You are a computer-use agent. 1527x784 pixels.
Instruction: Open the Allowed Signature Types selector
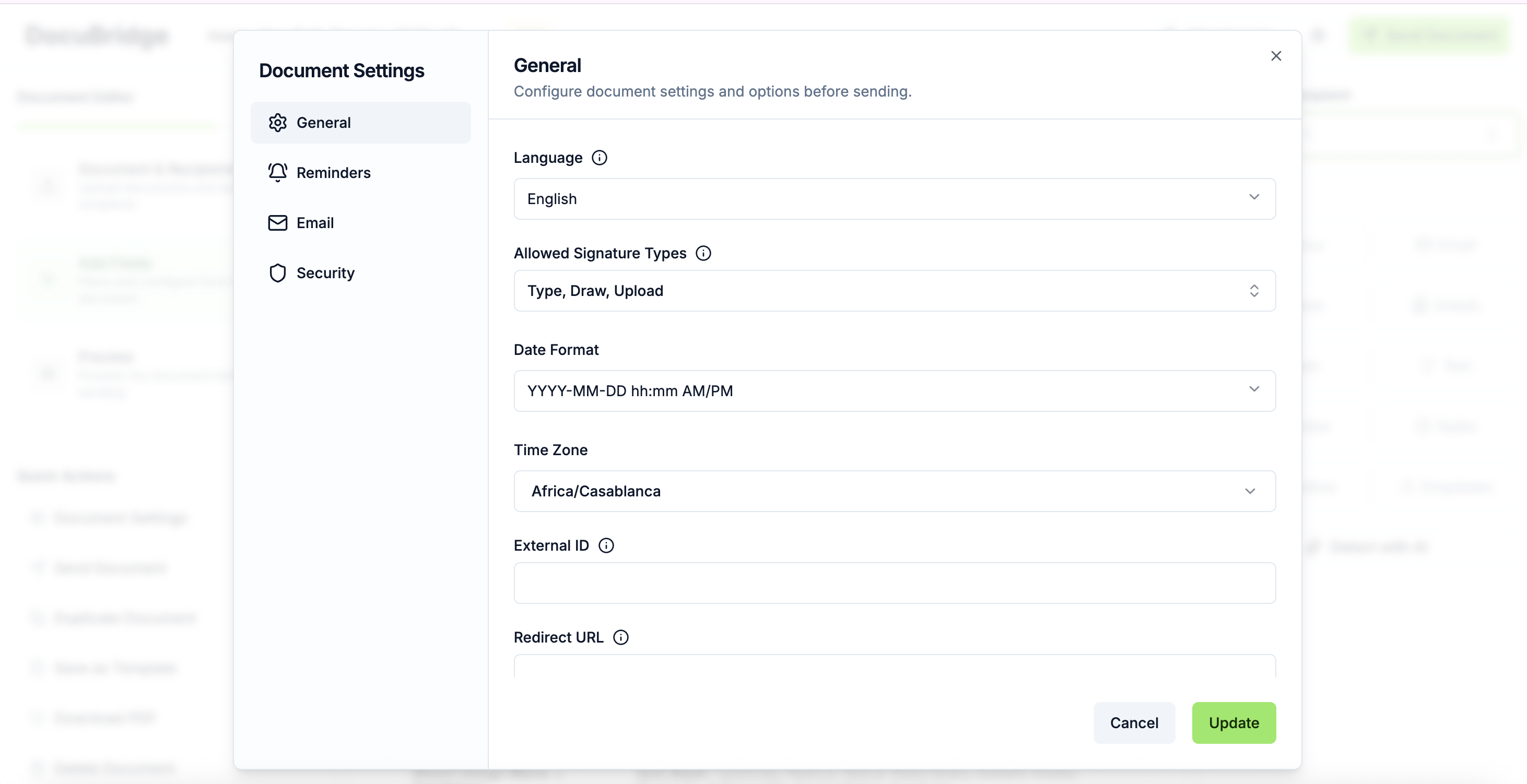click(895, 291)
